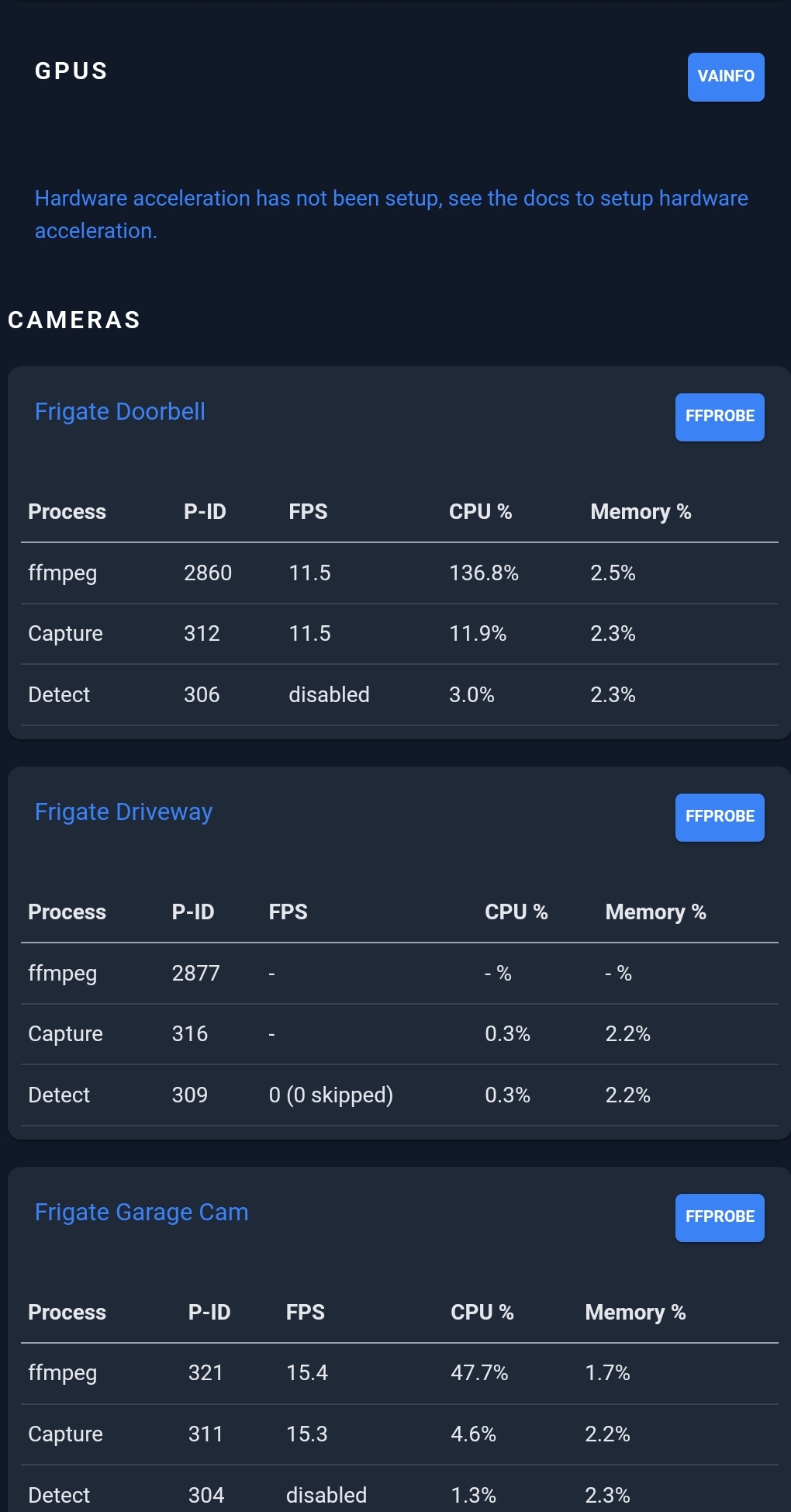This screenshot has width=791, height=1512.
Task: Run FFPROBE for Frigate Driveway
Action: tap(719, 817)
